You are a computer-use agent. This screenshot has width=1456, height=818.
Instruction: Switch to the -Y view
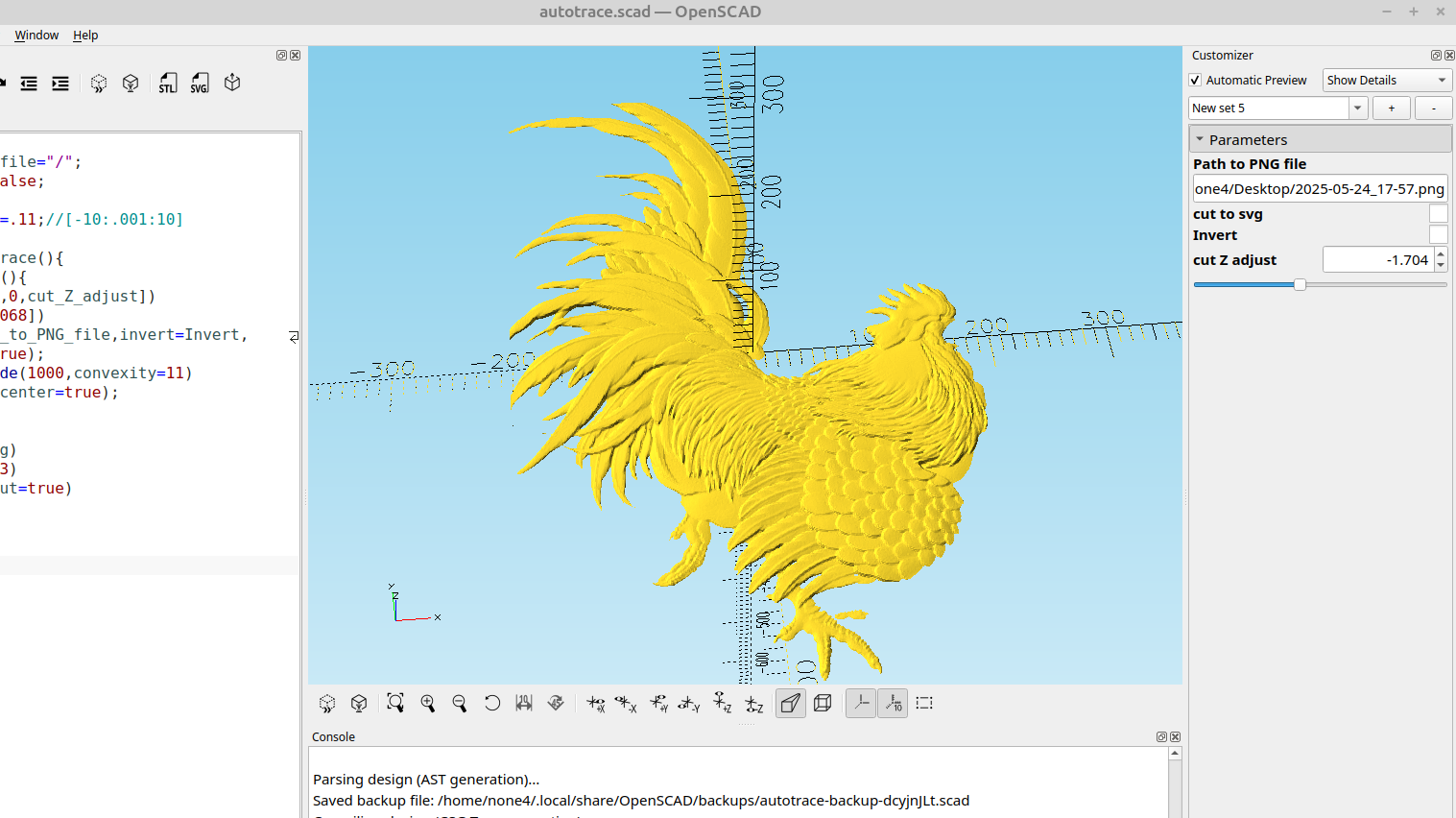pos(689,704)
